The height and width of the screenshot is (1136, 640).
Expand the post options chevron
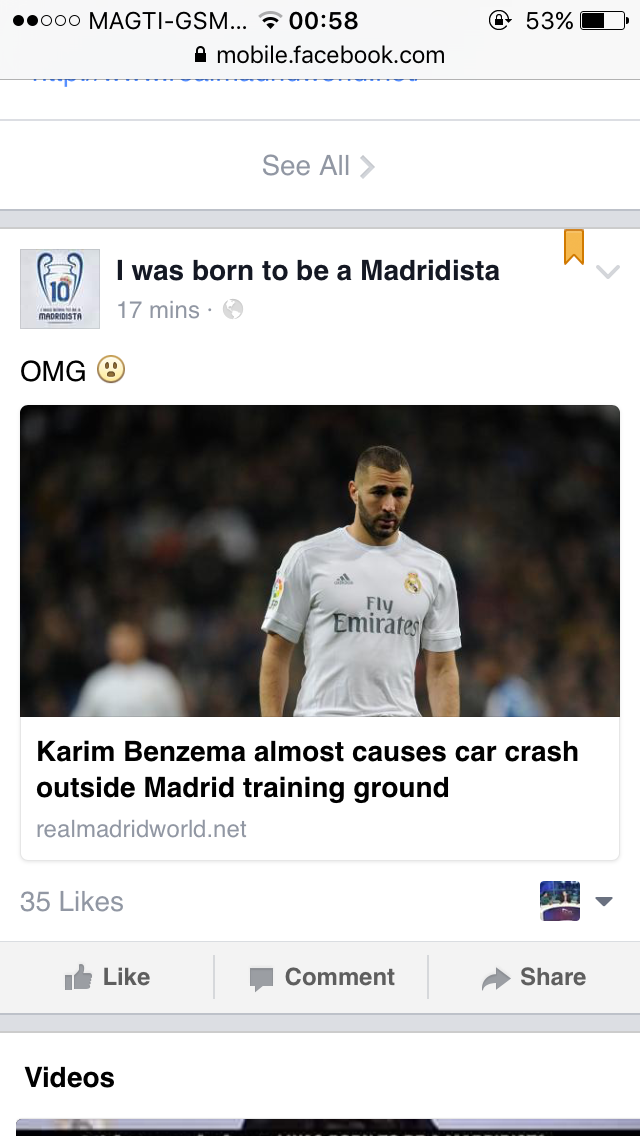coord(607,272)
